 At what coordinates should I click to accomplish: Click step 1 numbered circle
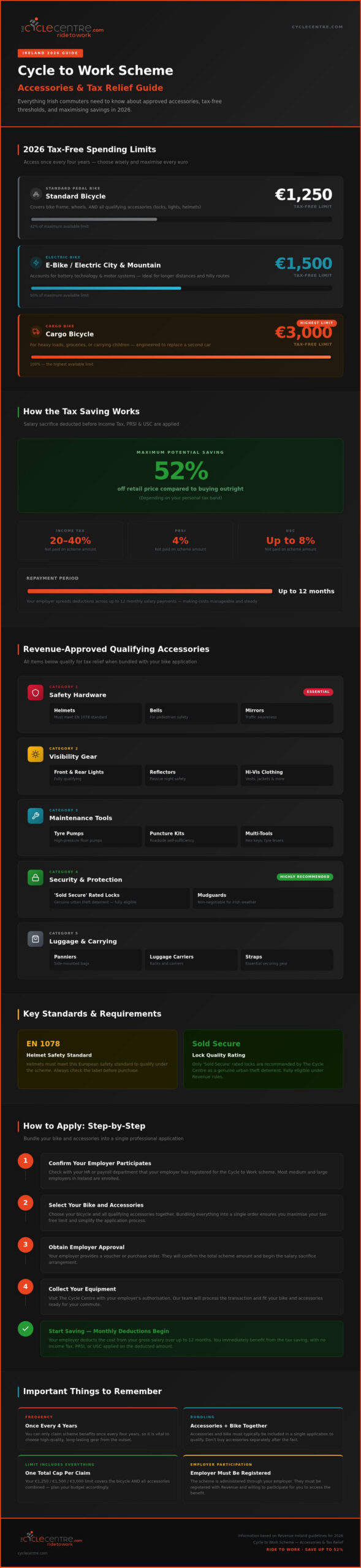(x=25, y=1161)
